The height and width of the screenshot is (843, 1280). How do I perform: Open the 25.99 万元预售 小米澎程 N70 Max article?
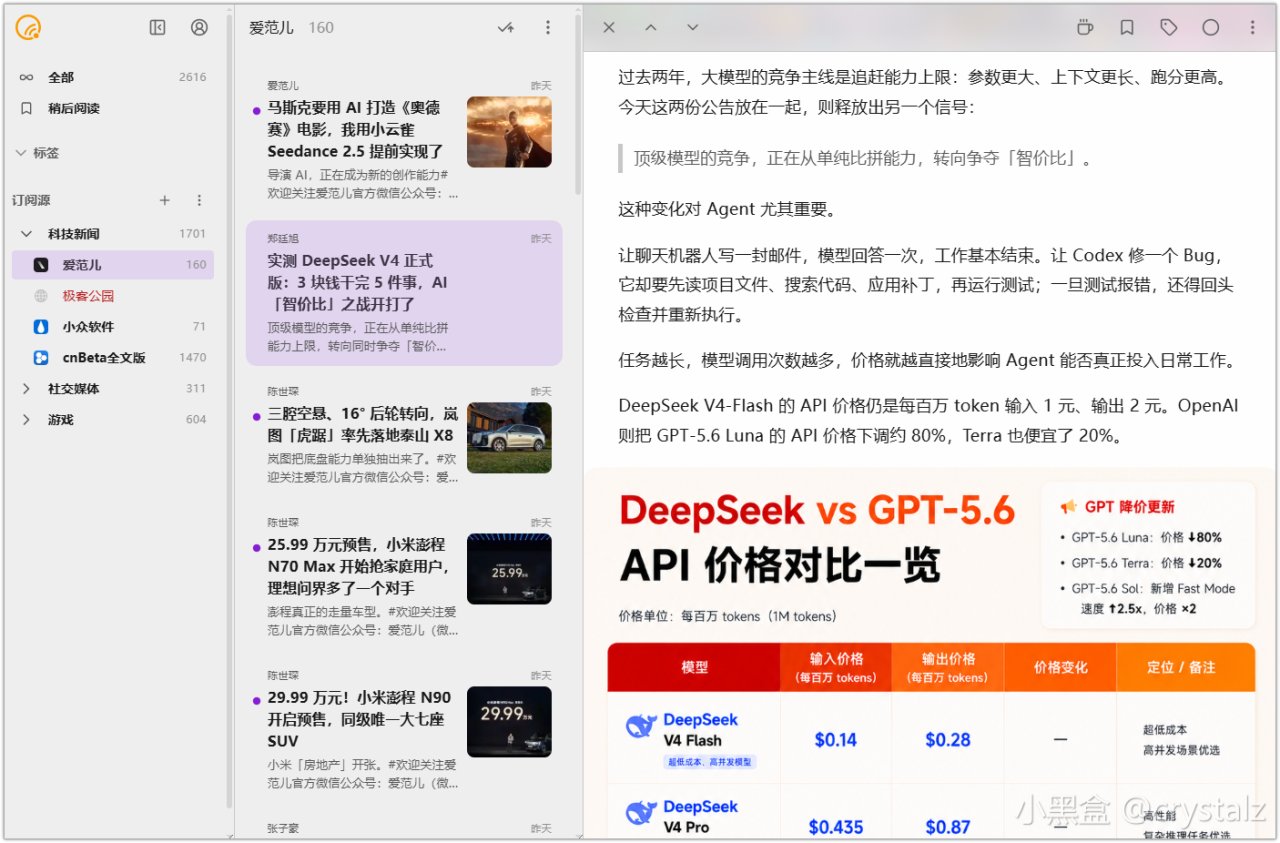pos(404,577)
